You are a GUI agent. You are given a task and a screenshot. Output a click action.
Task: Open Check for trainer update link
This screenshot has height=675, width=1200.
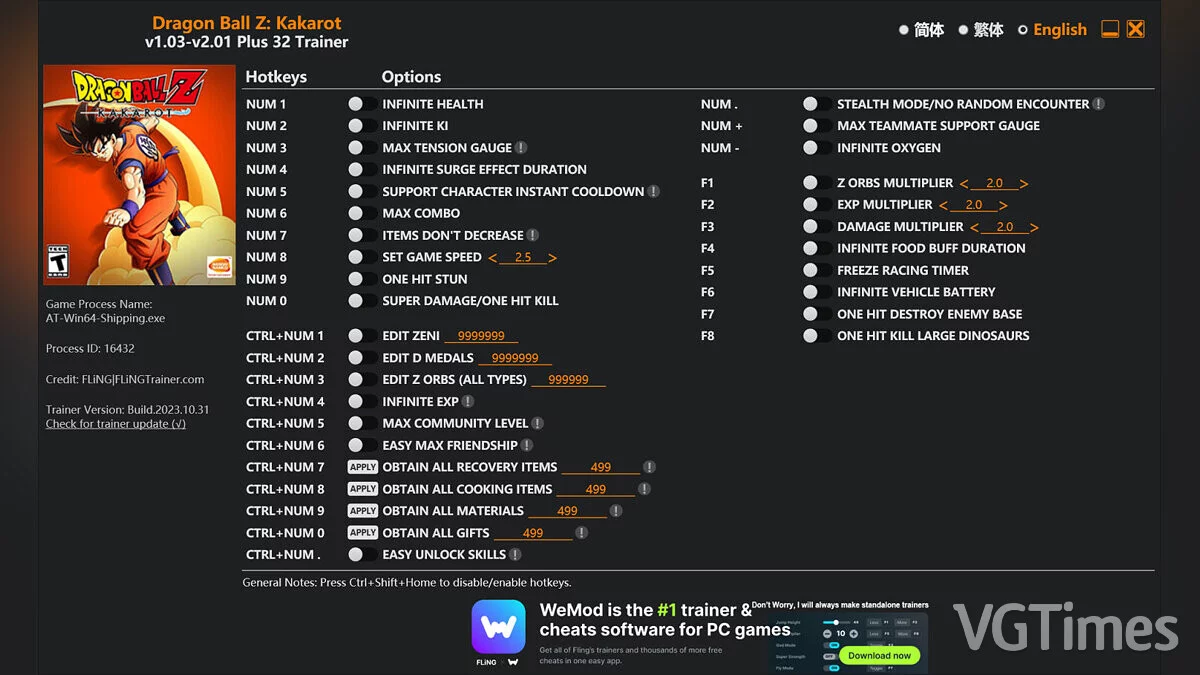pyautogui.click(x=116, y=424)
